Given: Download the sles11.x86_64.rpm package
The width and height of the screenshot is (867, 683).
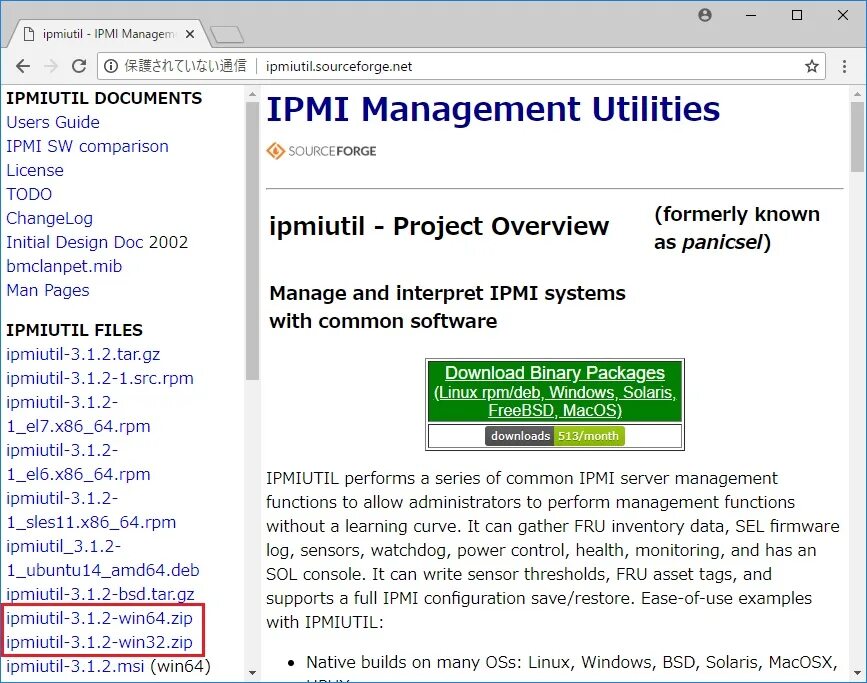Looking at the screenshot, I should [x=91, y=510].
